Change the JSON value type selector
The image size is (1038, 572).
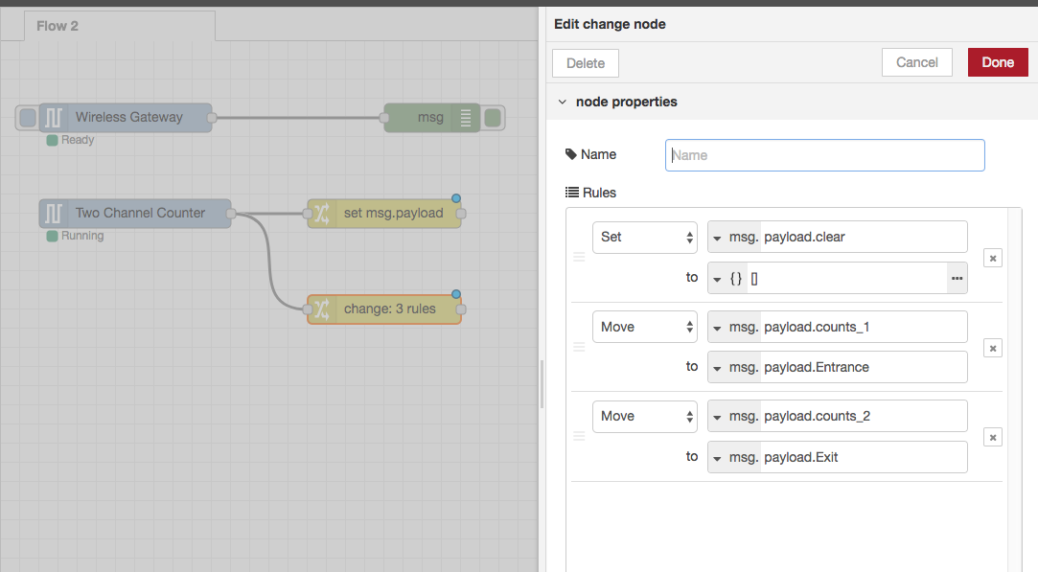click(x=728, y=279)
